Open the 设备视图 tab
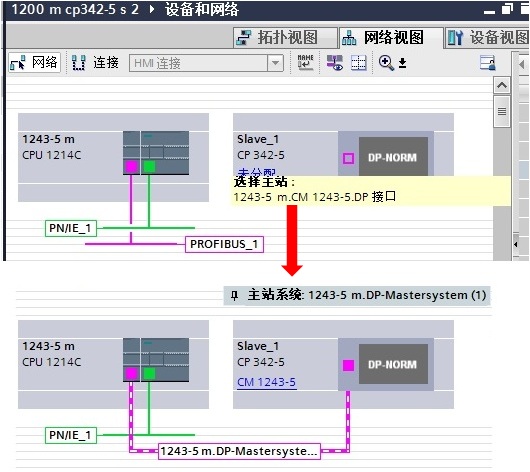 pos(487,38)
